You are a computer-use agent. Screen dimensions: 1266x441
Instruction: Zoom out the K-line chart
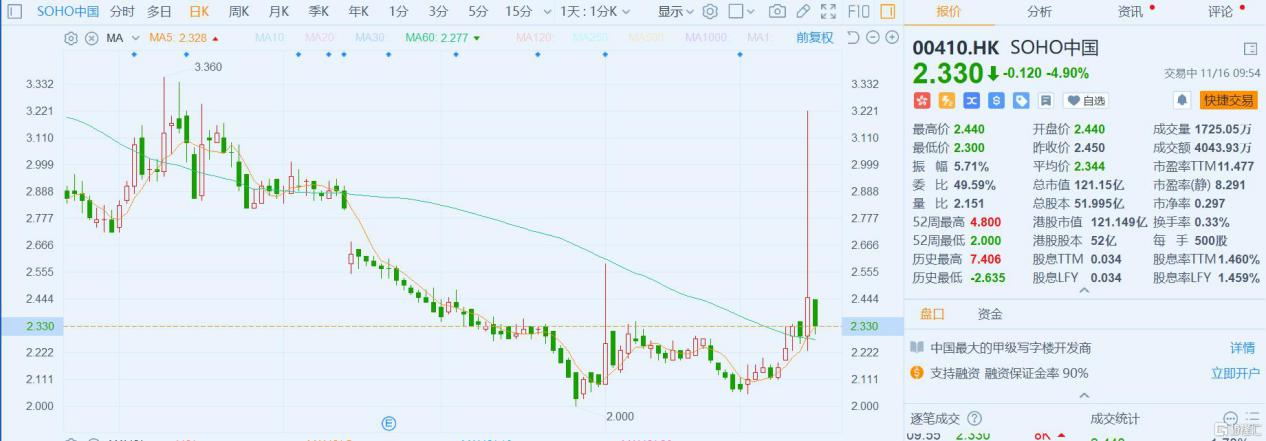click(871, 38)
